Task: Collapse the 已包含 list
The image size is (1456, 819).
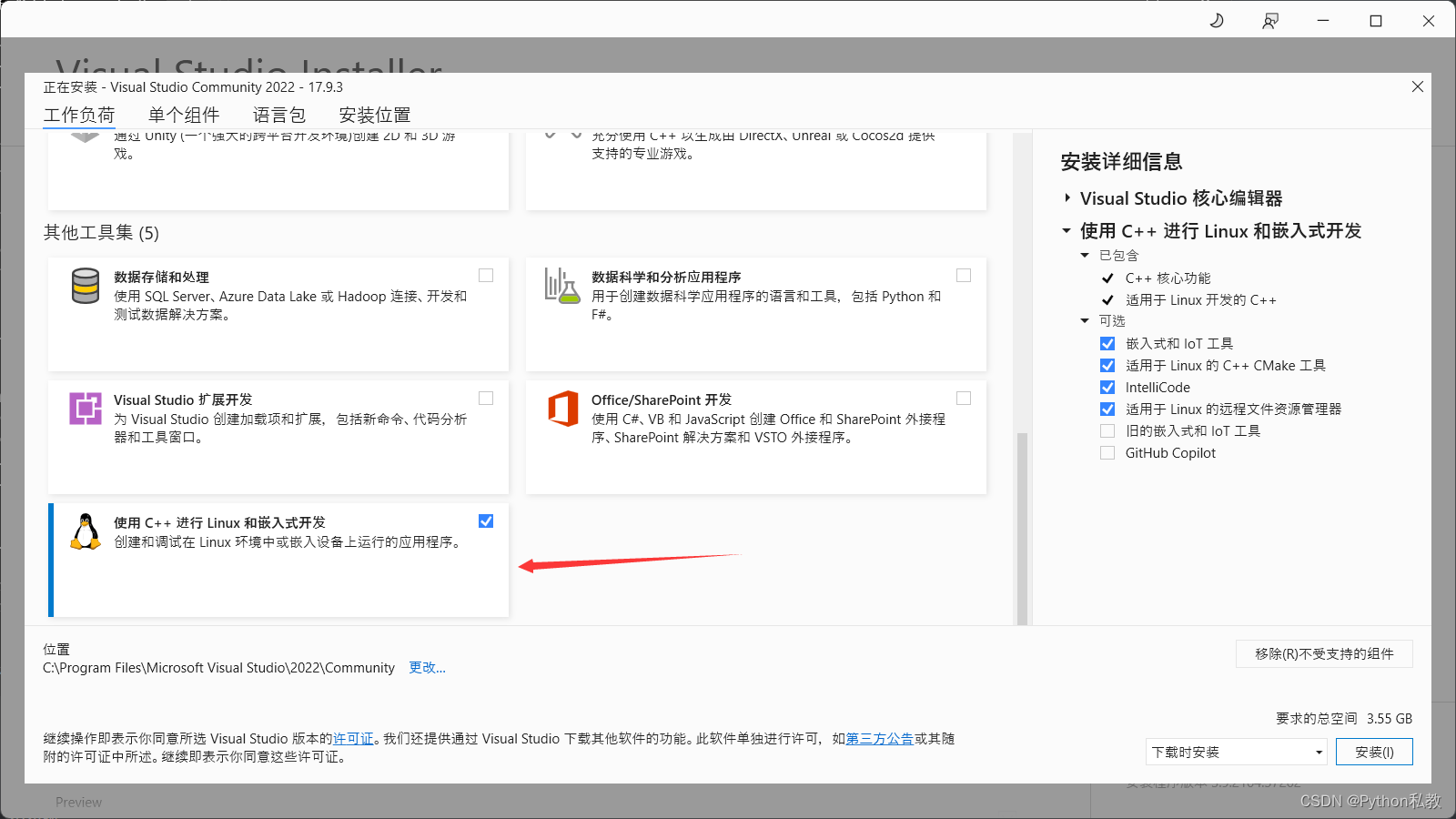Action: [x=1085, y=256]
